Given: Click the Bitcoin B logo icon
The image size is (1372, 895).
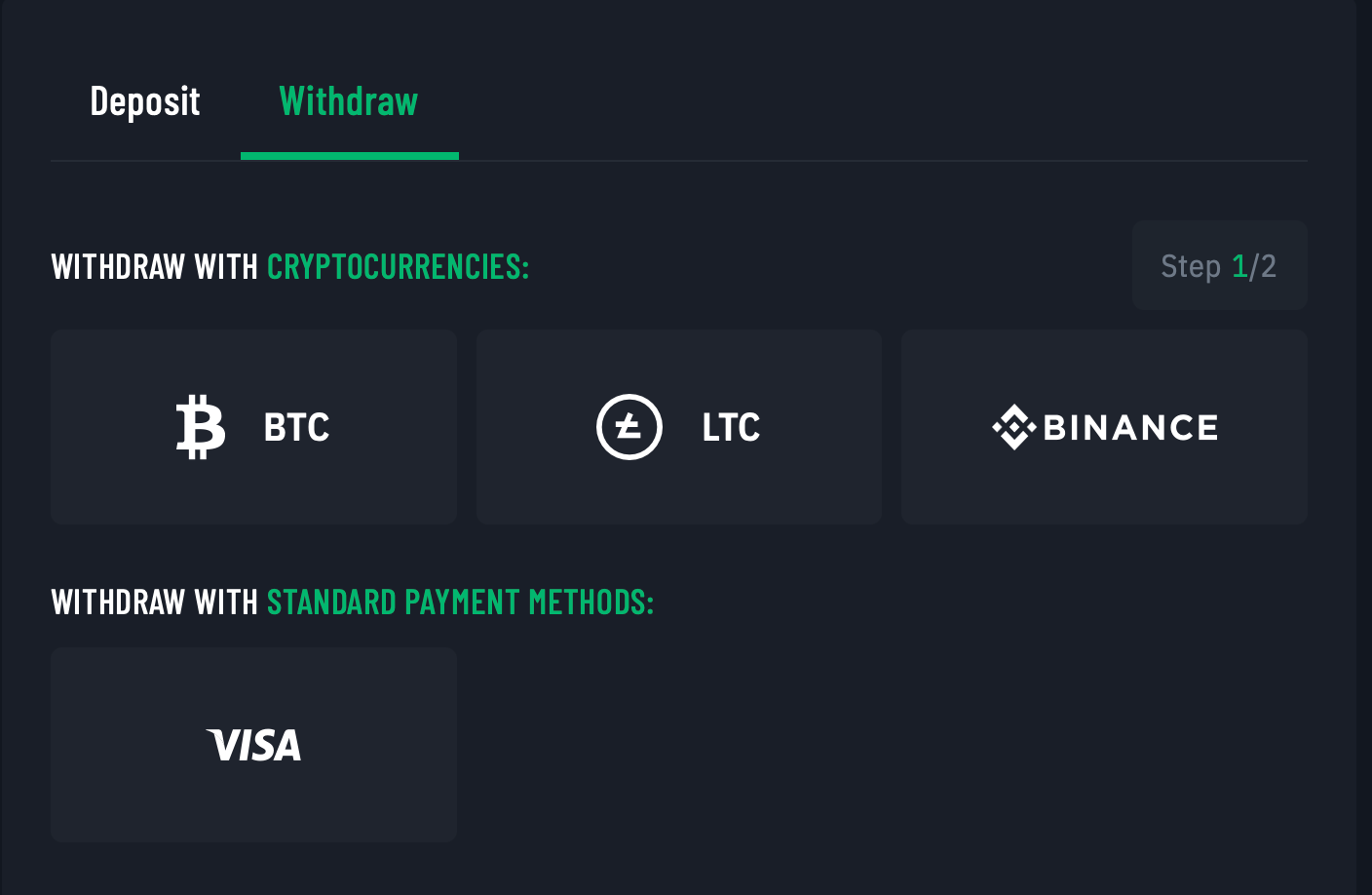Looking at the screenshot, I should [x=201, y=427].
